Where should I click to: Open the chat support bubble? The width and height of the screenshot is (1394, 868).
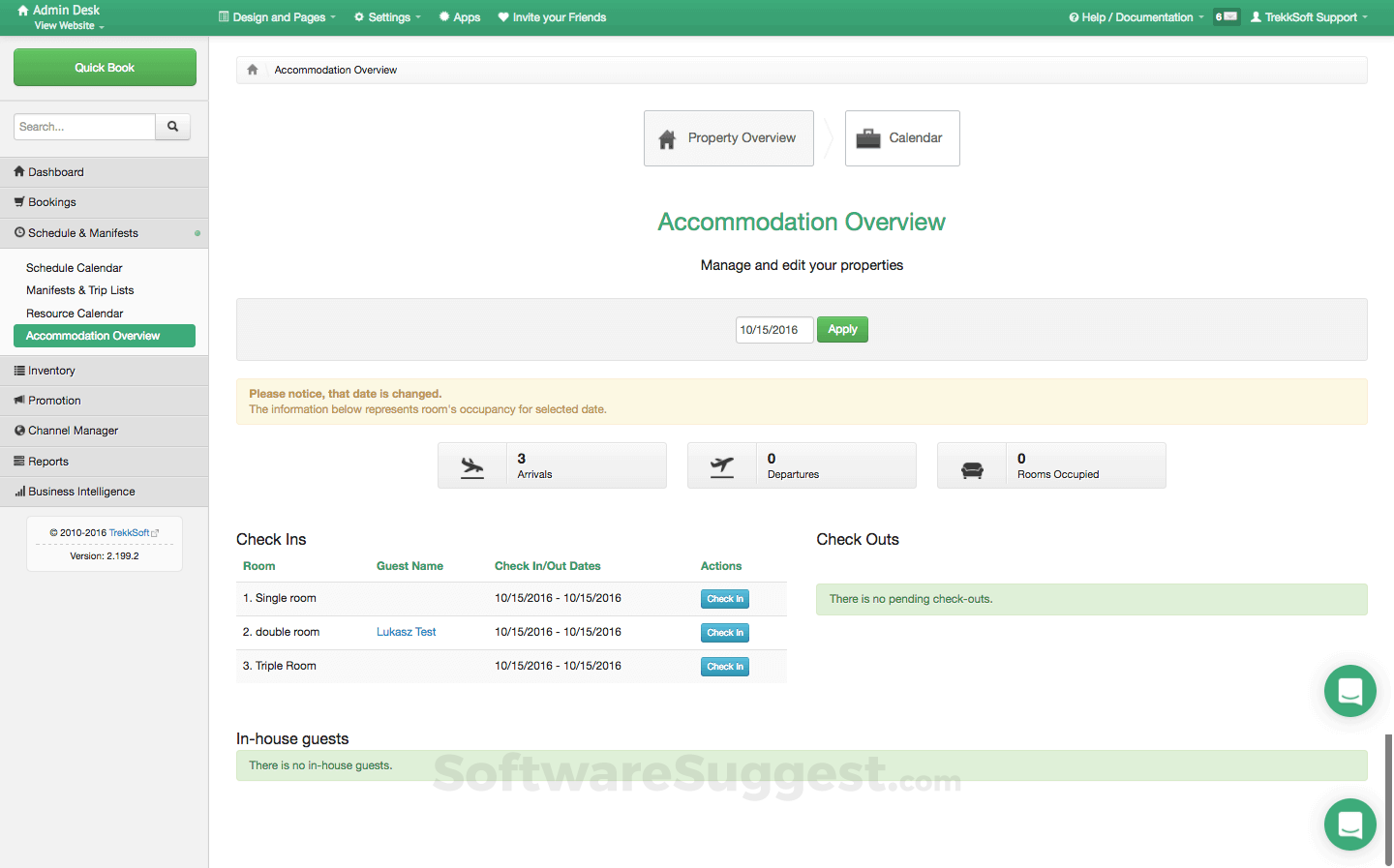1349,824
